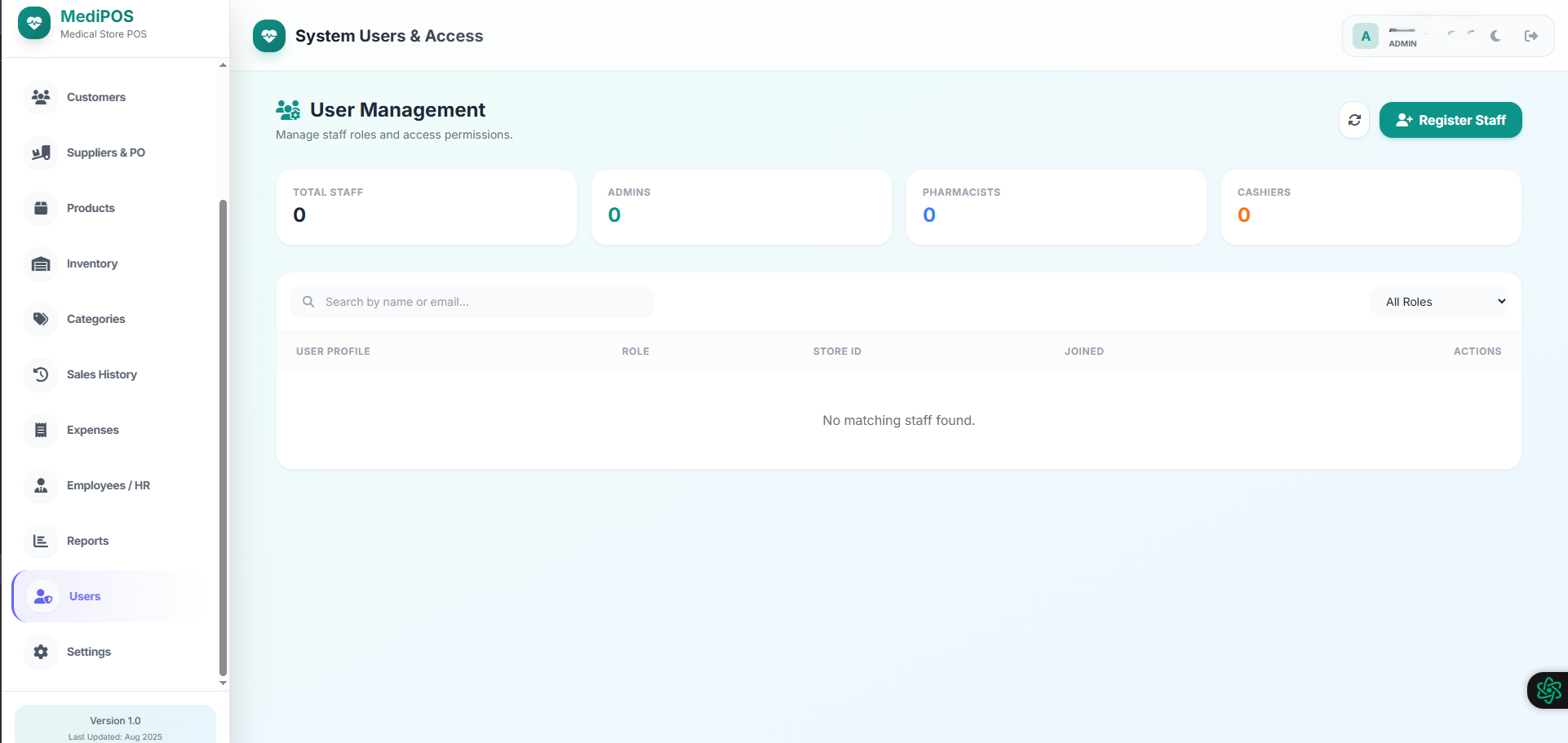Select the Categories tag icon

coord(41,319)
